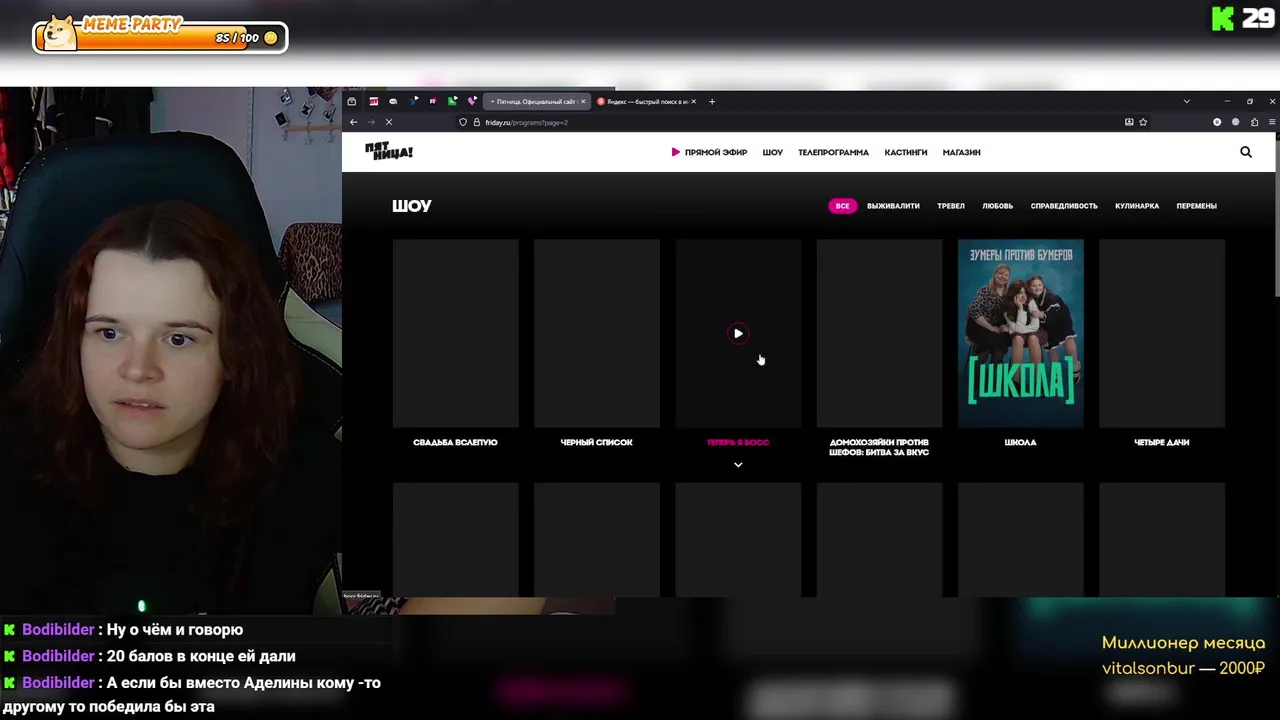Viewport: 1280px width, 720px height.
Task: Open Прямой эфир live stream link
Action: [x=709, y=152]
